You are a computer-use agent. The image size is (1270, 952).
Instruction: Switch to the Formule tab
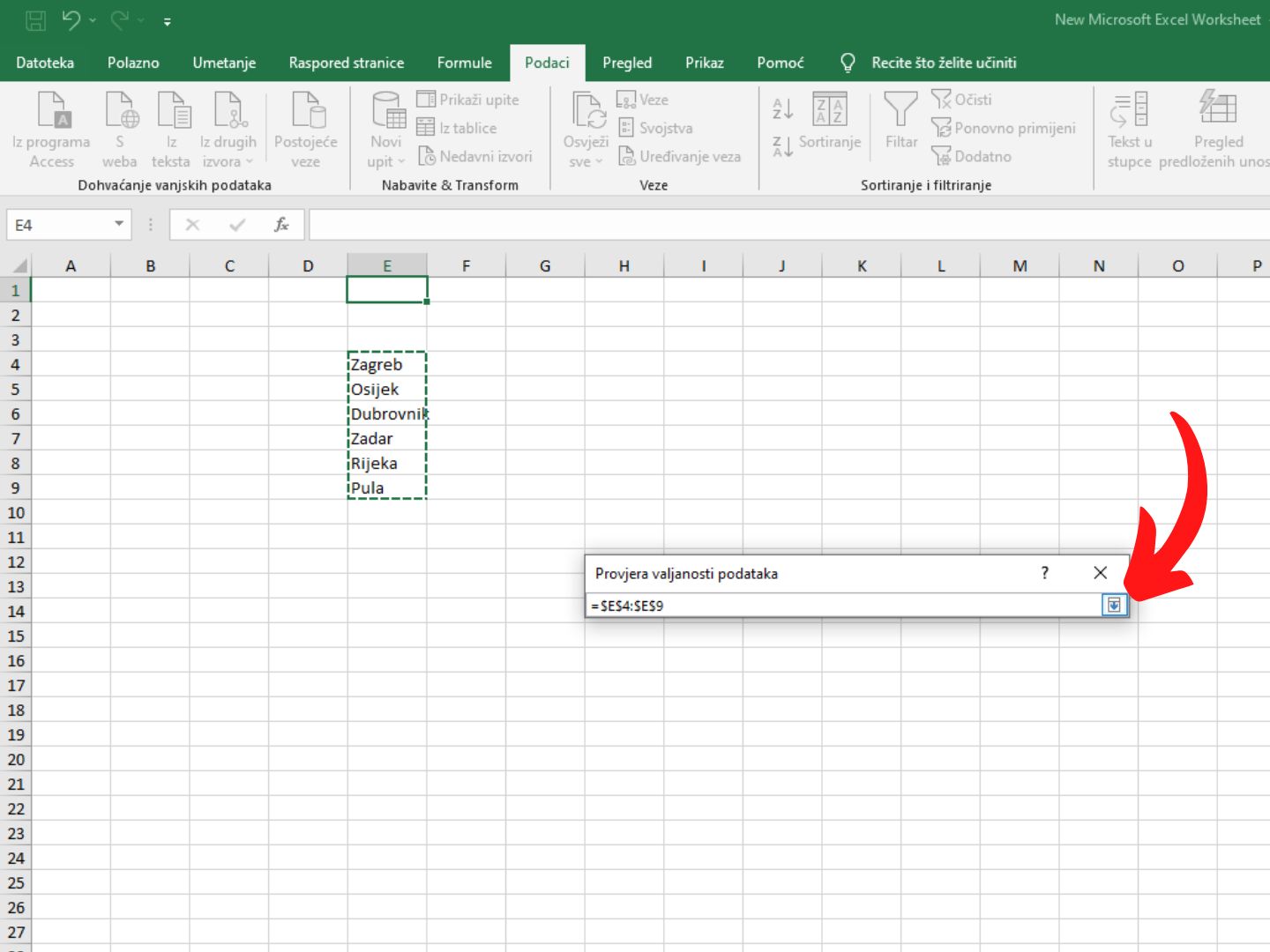pos(465,63)
